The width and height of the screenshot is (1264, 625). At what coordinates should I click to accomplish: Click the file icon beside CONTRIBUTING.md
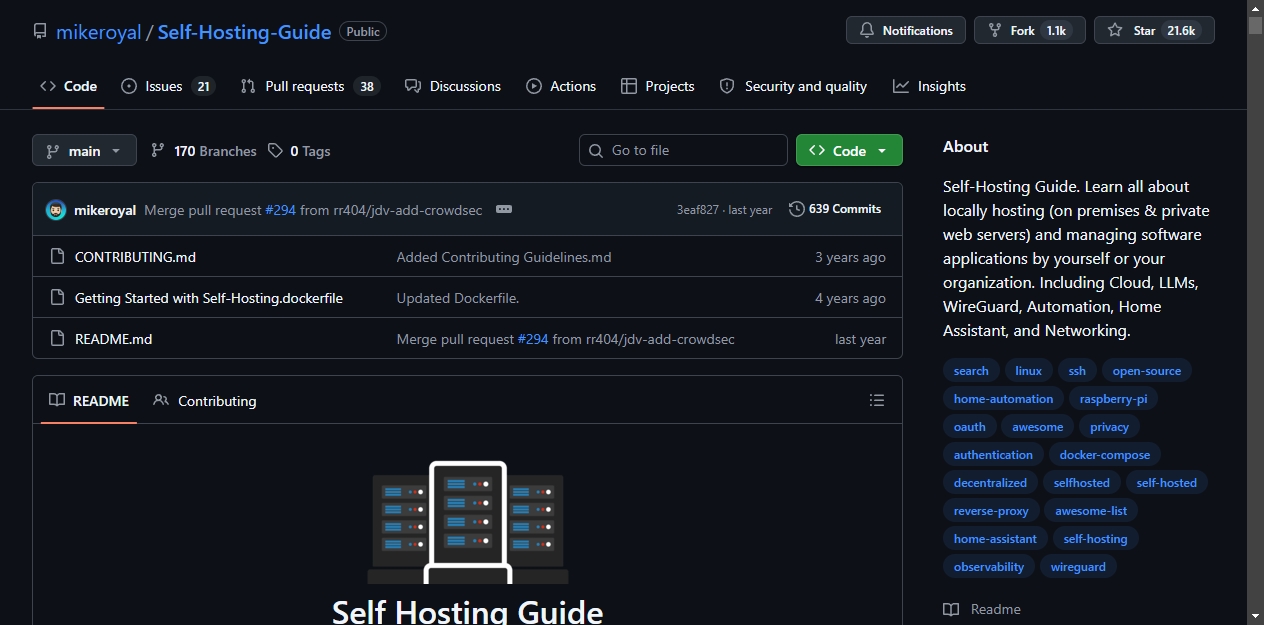pos(57,257)
